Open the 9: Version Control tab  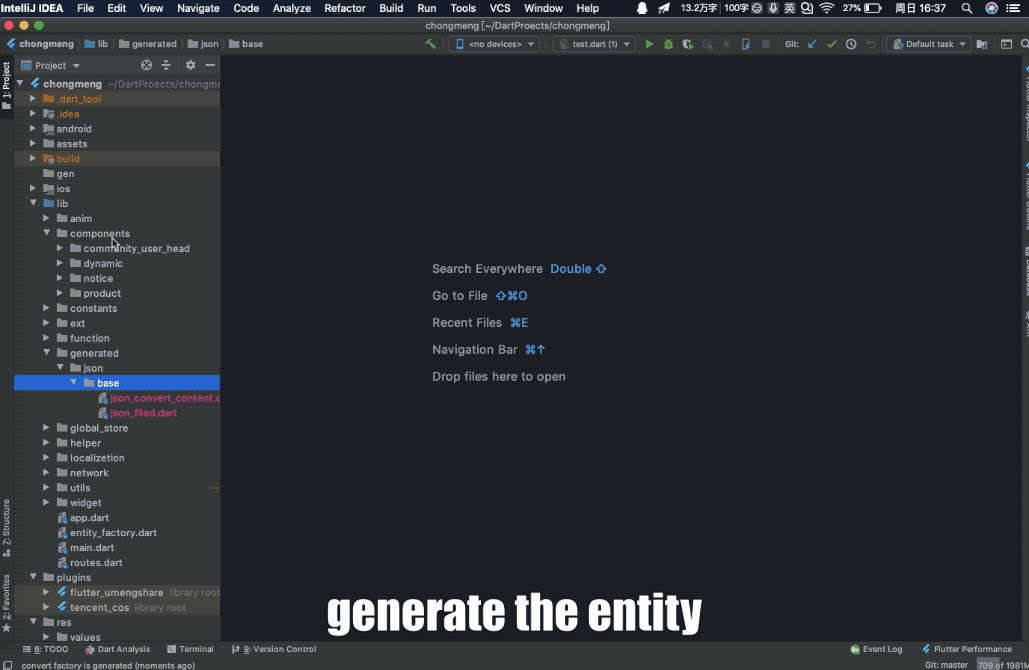[274, 649]
